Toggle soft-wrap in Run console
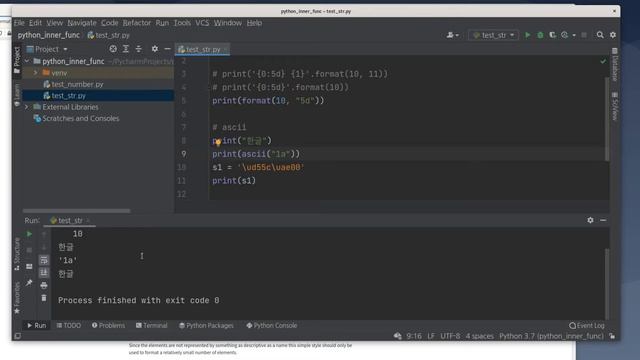Viewport: 640px width, 360px height. pos(44,260)
